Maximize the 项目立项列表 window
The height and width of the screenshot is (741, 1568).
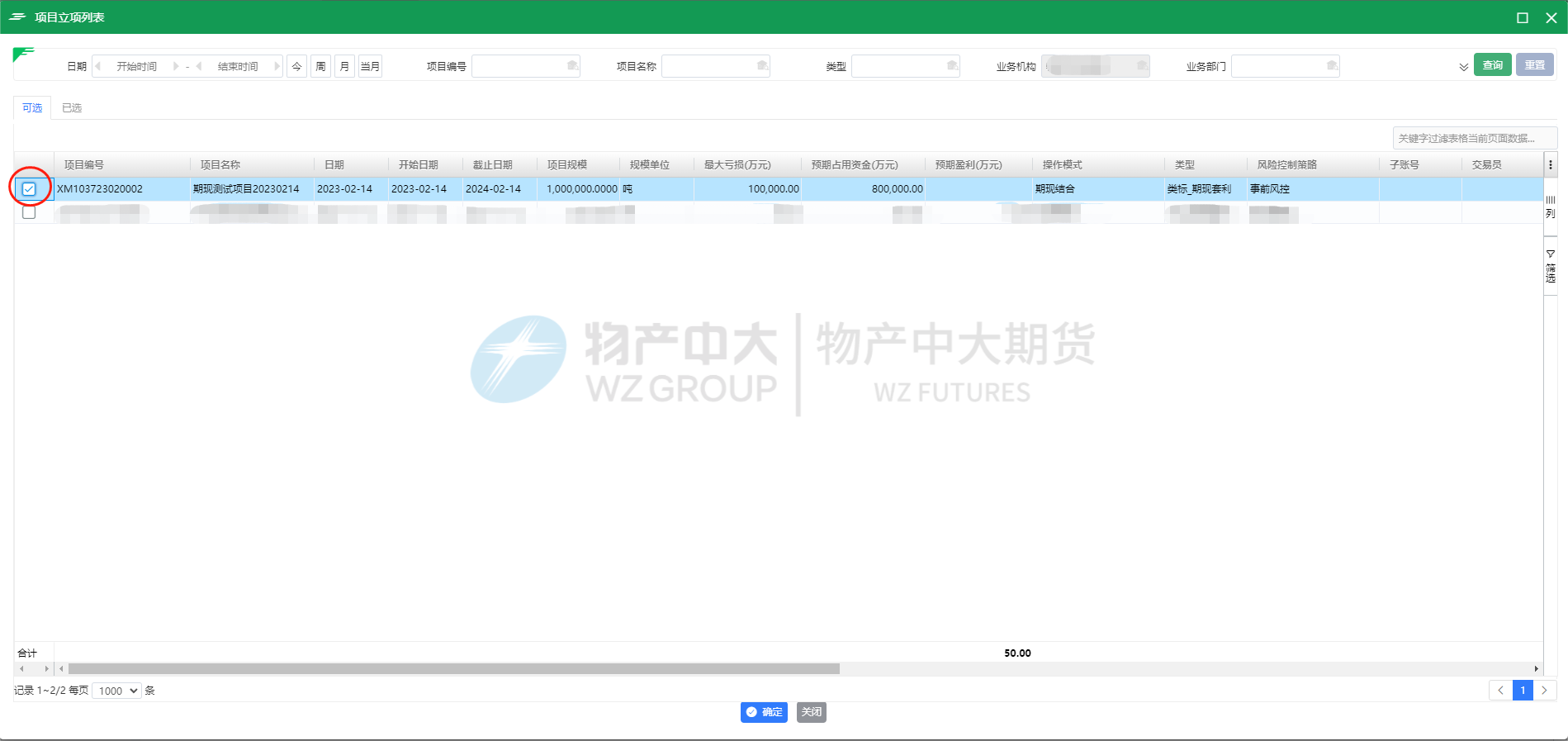[x=1523, y=17]
